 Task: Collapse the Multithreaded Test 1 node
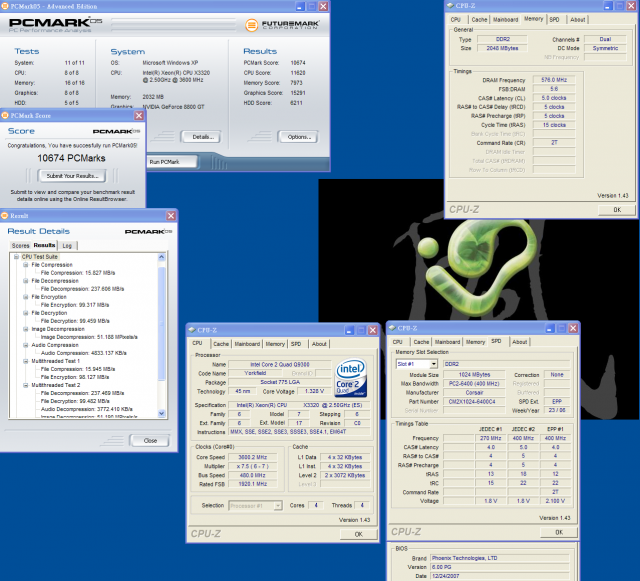pos(26,361)
